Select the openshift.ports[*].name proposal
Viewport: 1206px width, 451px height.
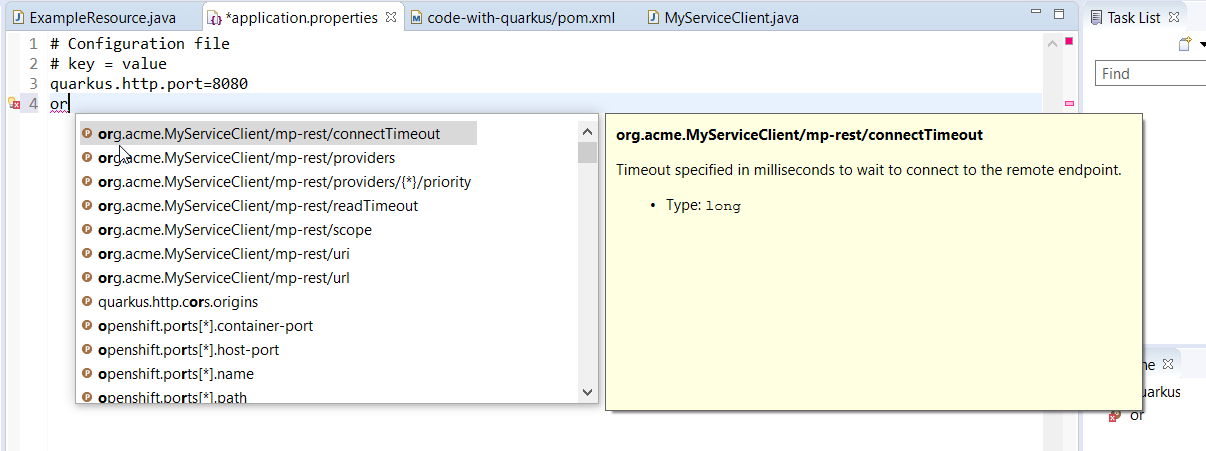(175, 374)
